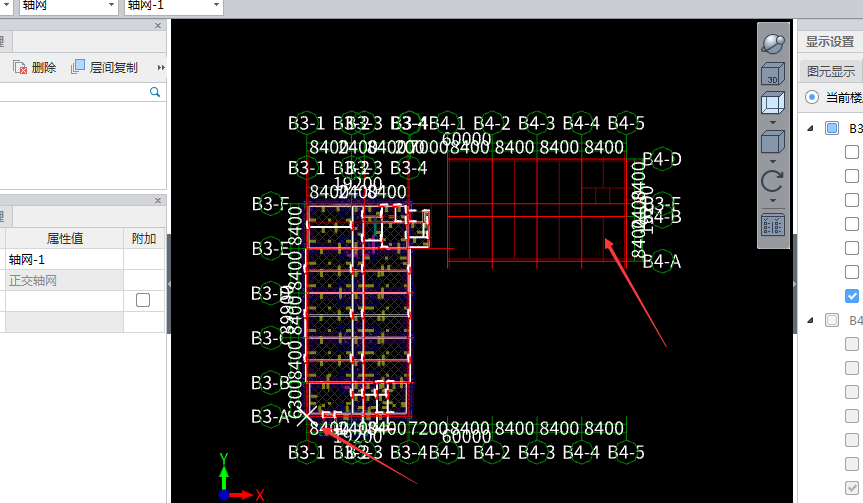Toggle the B3 group checkbox

click(832, 128)
